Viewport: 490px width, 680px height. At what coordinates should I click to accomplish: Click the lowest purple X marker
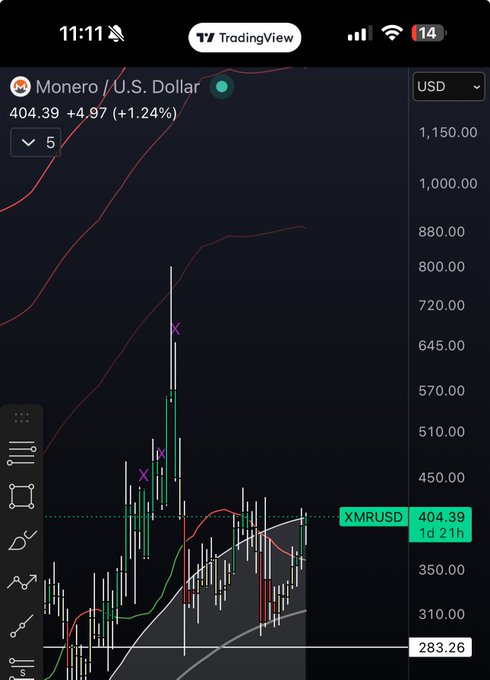(144, 475)
